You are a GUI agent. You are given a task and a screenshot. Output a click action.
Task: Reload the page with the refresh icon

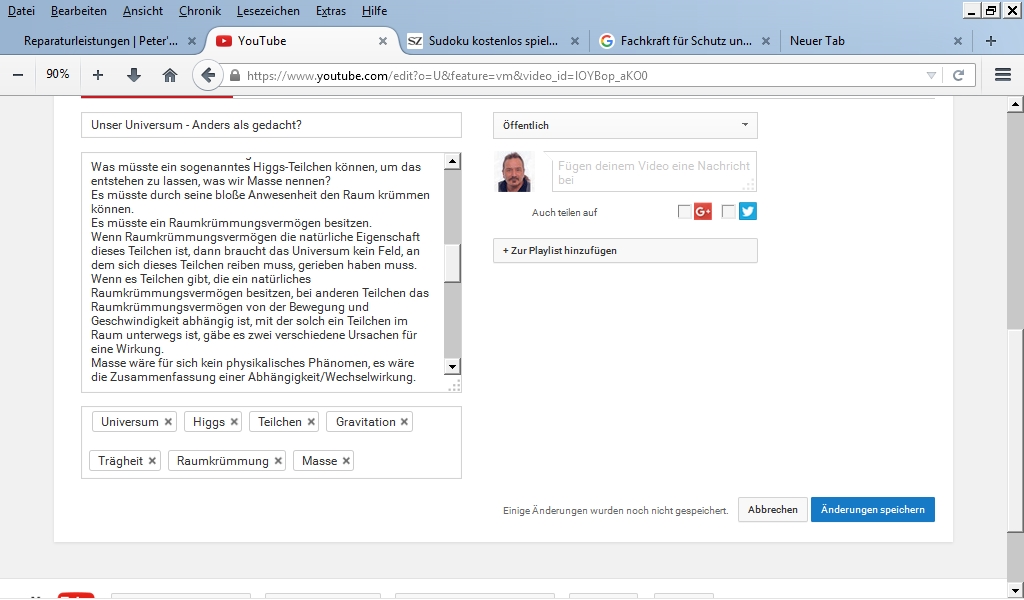coord(958,75)
